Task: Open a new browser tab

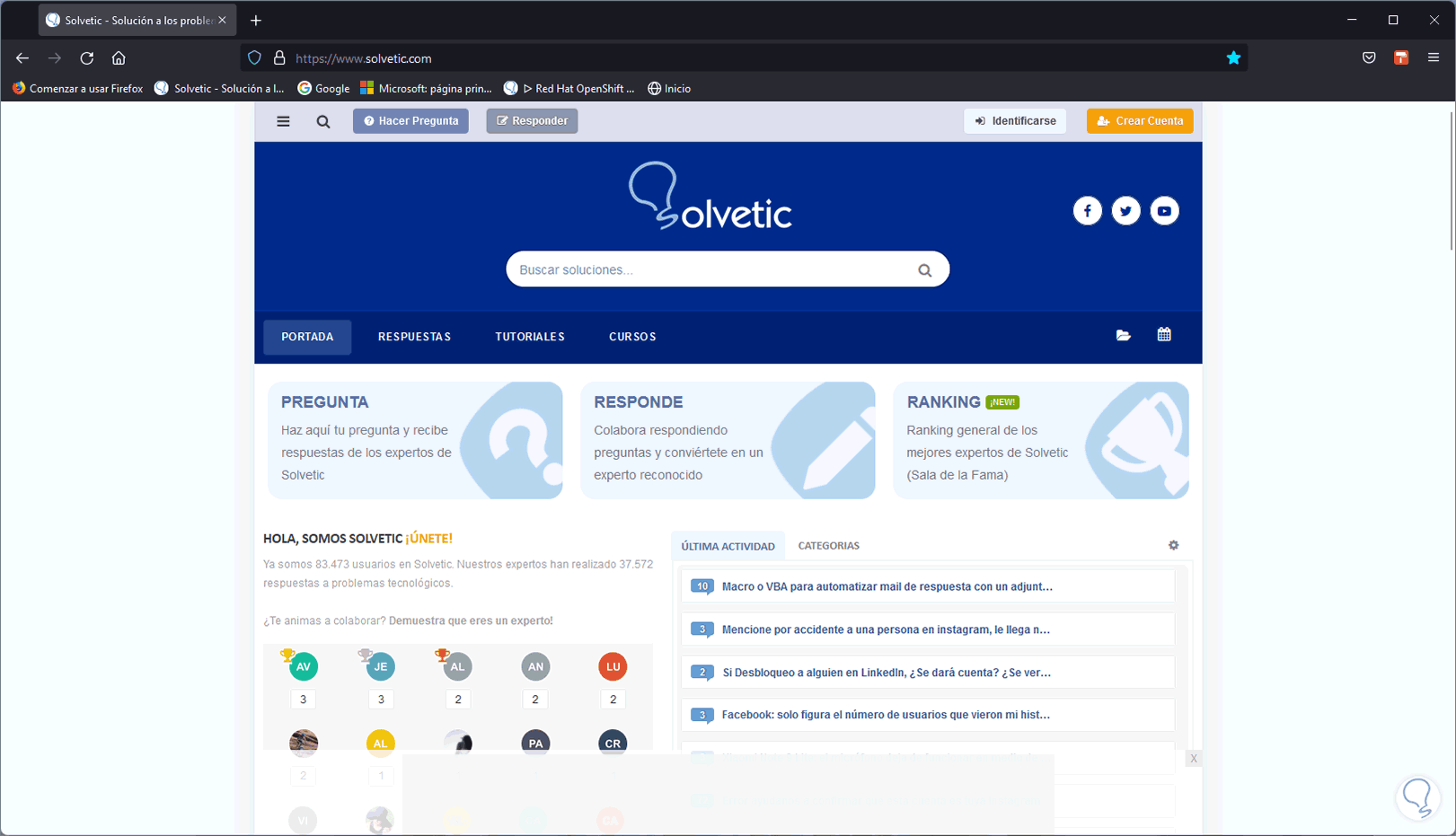Action: coord(256,20)
